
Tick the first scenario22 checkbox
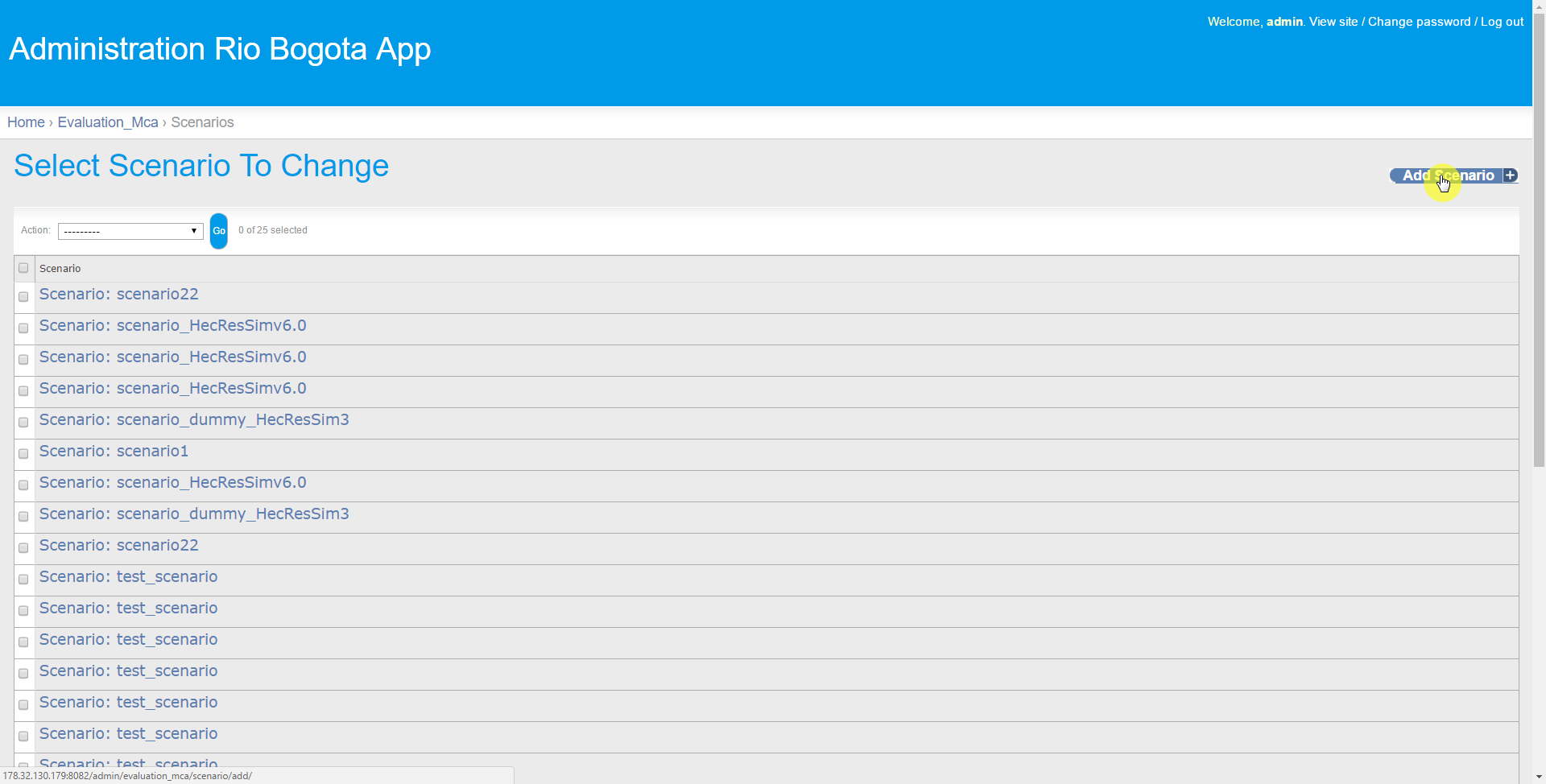coord(23,297)
